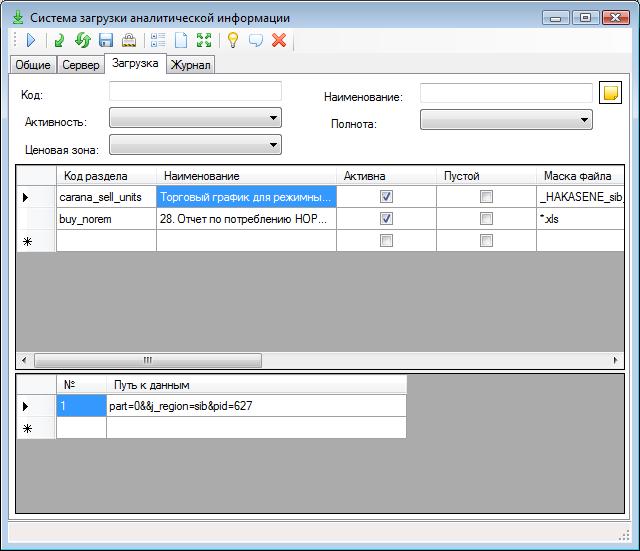Click the Код раздела column header

106,176
